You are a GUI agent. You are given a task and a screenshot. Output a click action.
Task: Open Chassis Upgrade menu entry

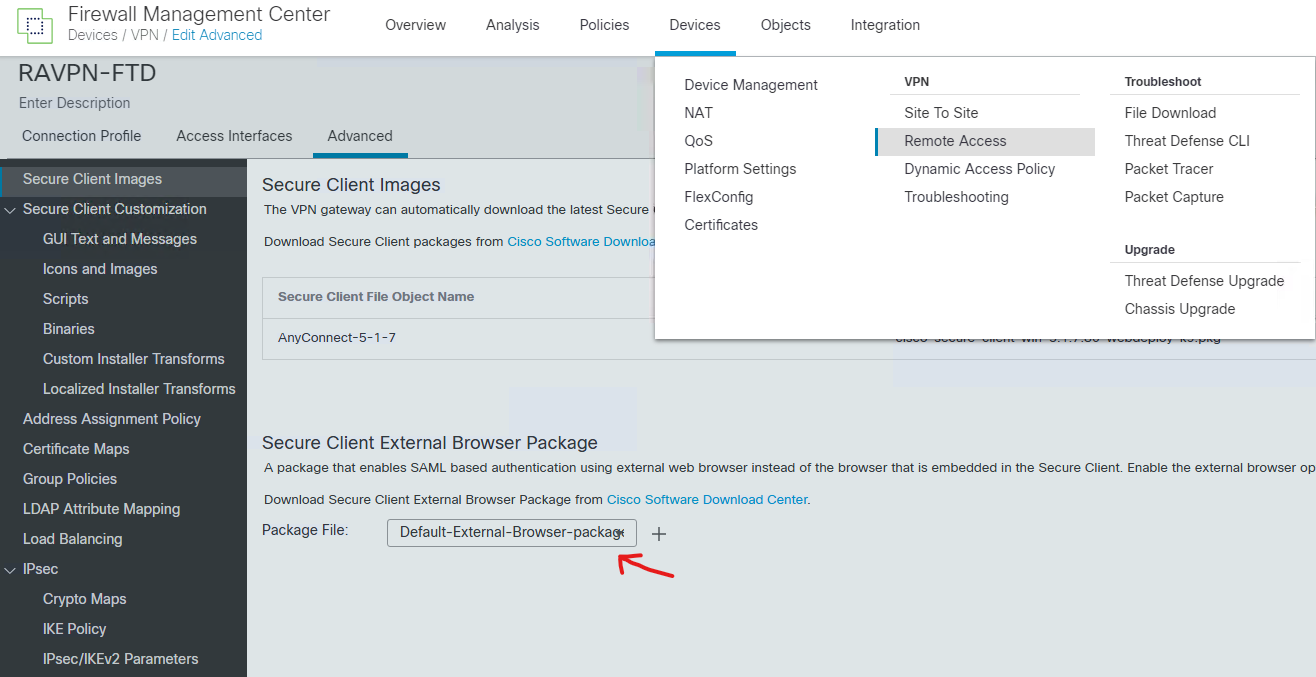[1180, 309]
